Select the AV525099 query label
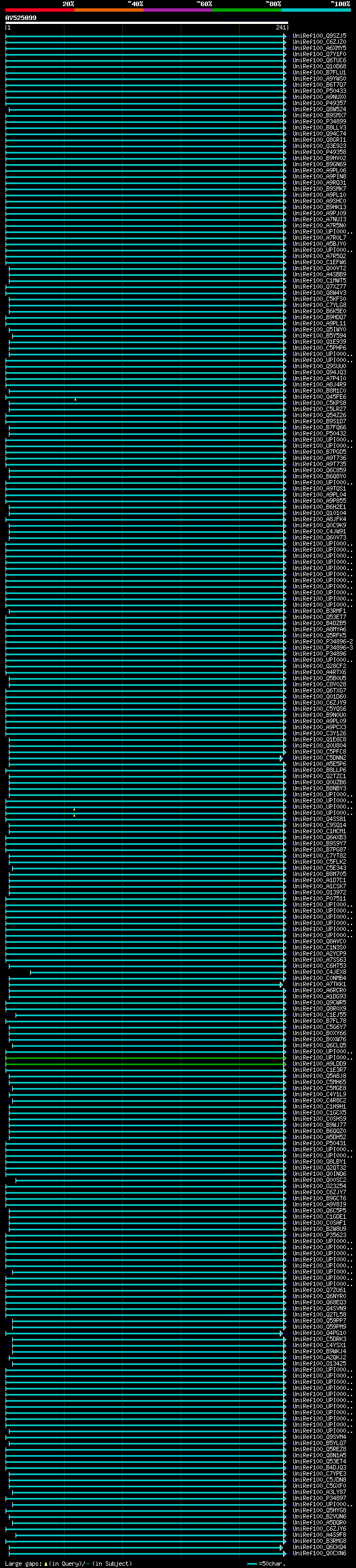 click(x=21, y=18)
